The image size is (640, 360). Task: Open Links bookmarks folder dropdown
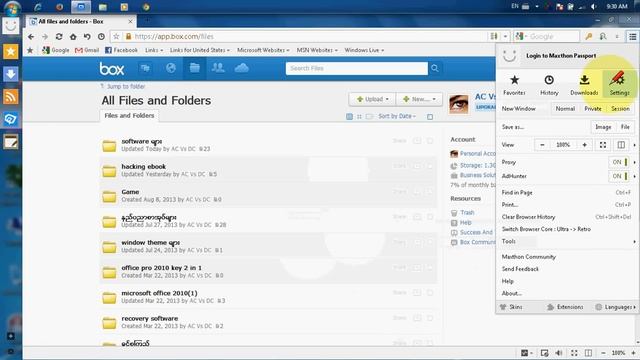coord(154,50)
